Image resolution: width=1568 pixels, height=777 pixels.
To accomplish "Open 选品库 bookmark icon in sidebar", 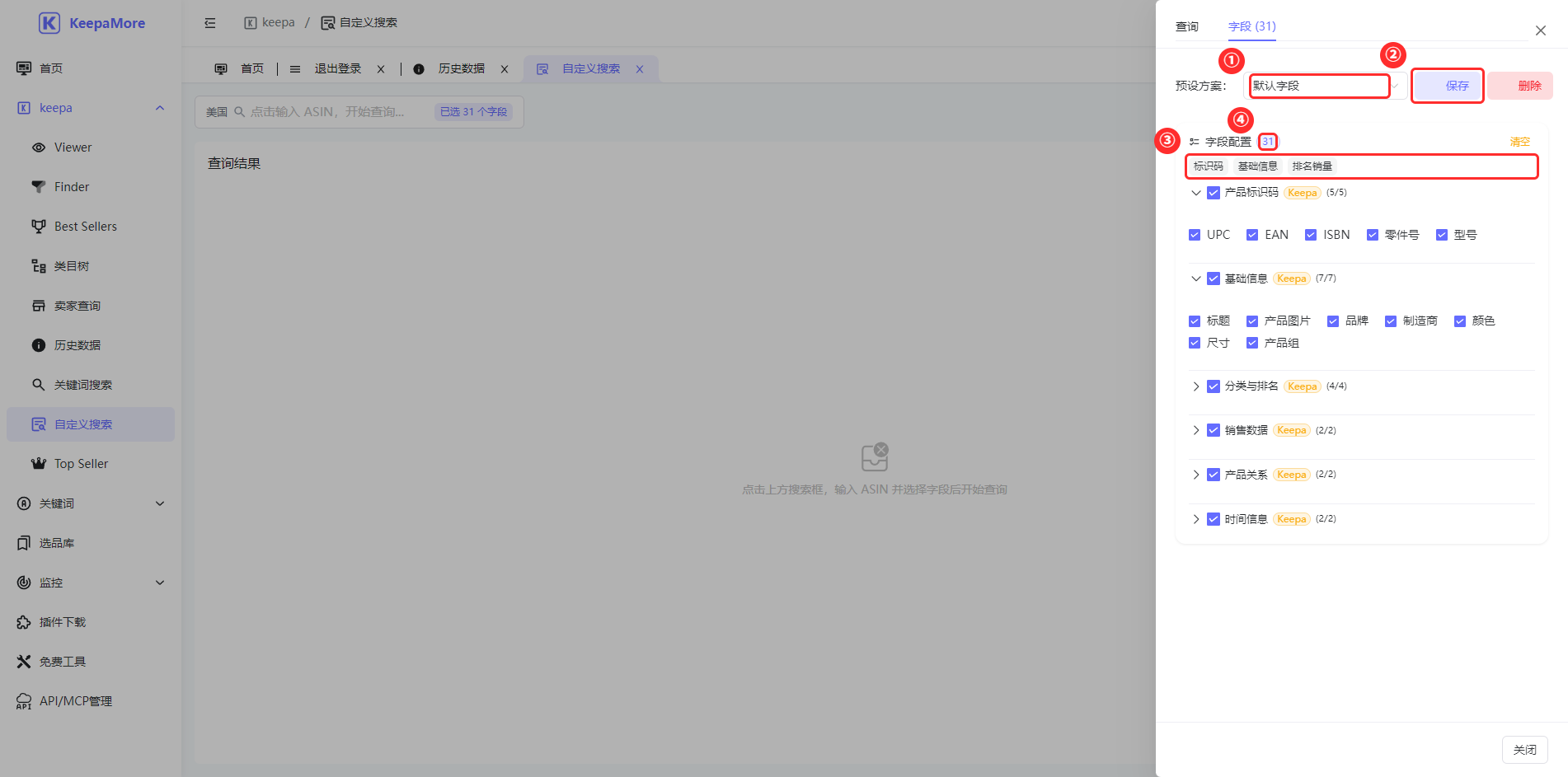I will [24, 543].
